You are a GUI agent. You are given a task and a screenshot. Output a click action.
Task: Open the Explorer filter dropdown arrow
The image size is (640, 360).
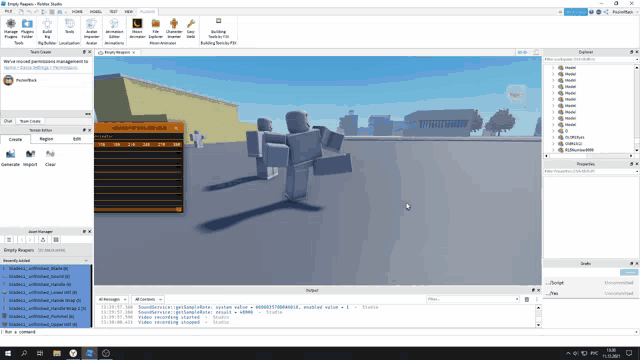click(637, 60)
